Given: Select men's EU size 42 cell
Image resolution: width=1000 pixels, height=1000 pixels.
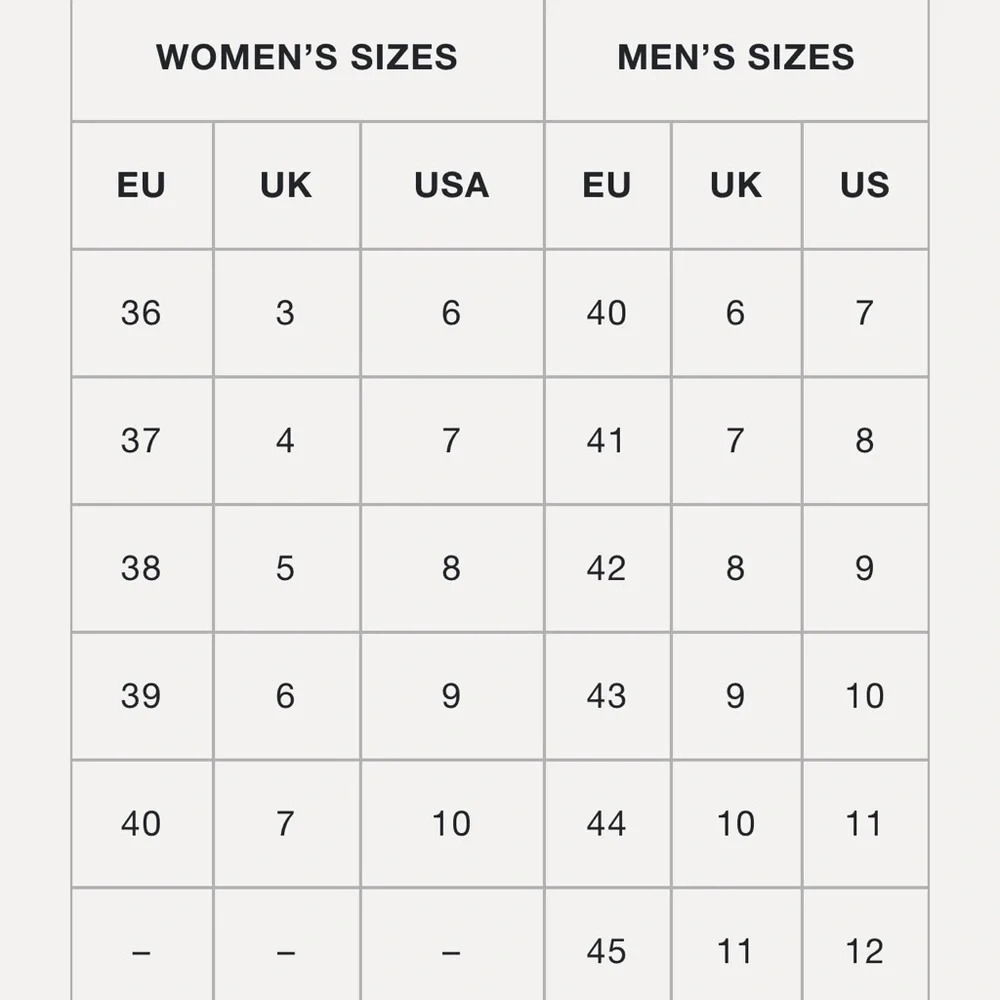Looking at the screenshot, I should (607, 568).
